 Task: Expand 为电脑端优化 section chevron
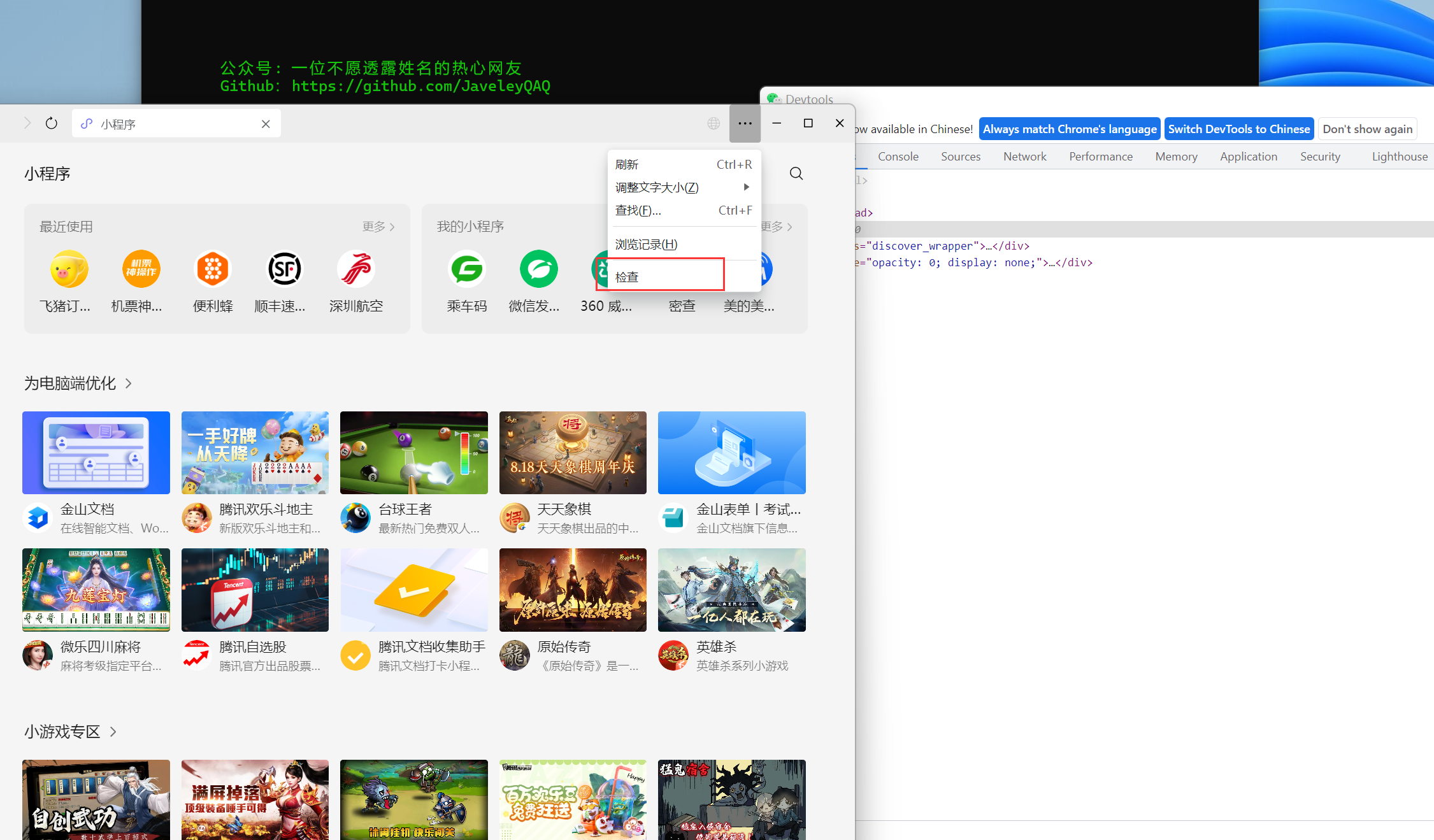pyautogui.click(x=129, y=383)
